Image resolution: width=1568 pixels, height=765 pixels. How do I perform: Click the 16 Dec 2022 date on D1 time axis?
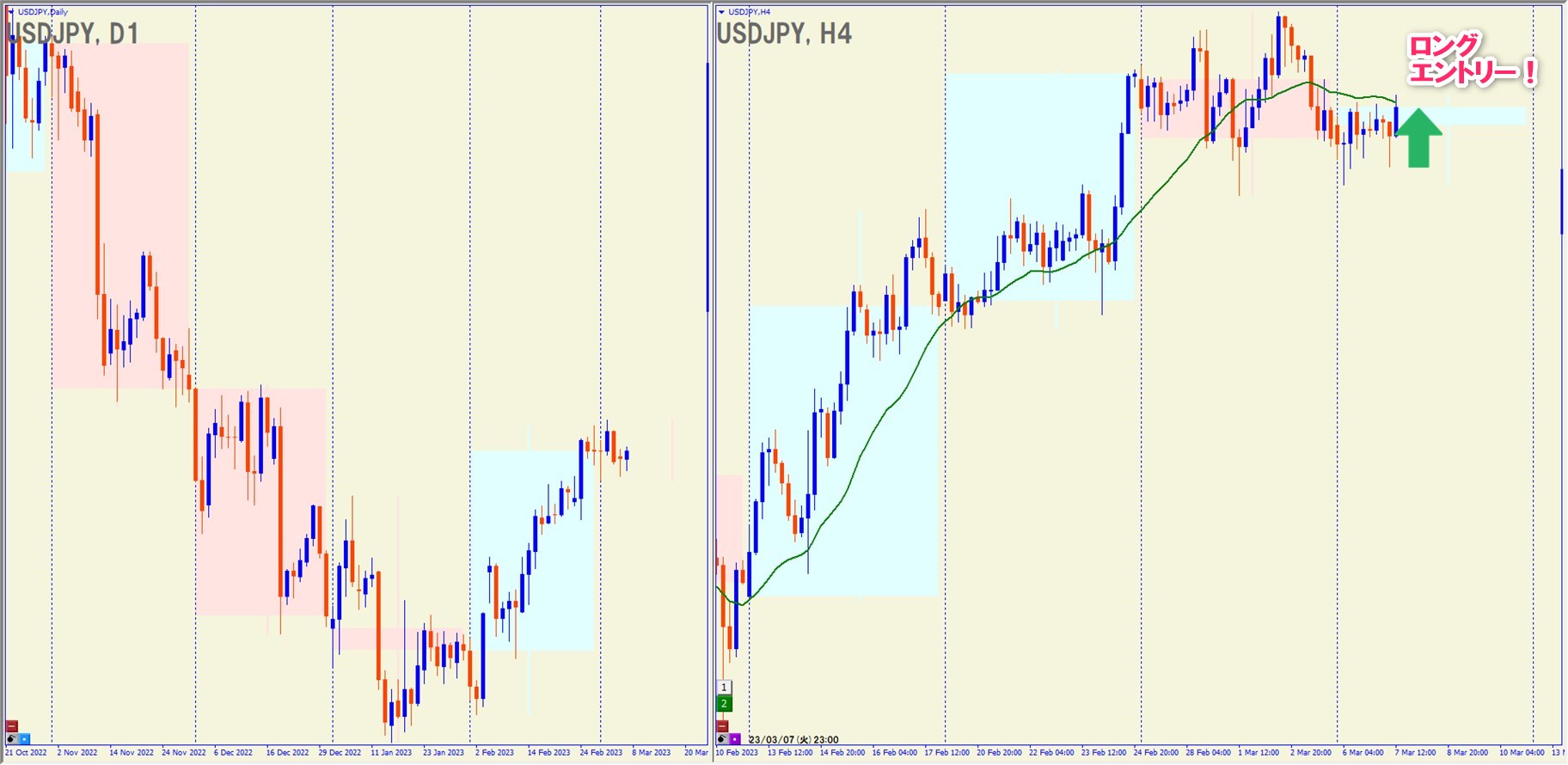287,753
